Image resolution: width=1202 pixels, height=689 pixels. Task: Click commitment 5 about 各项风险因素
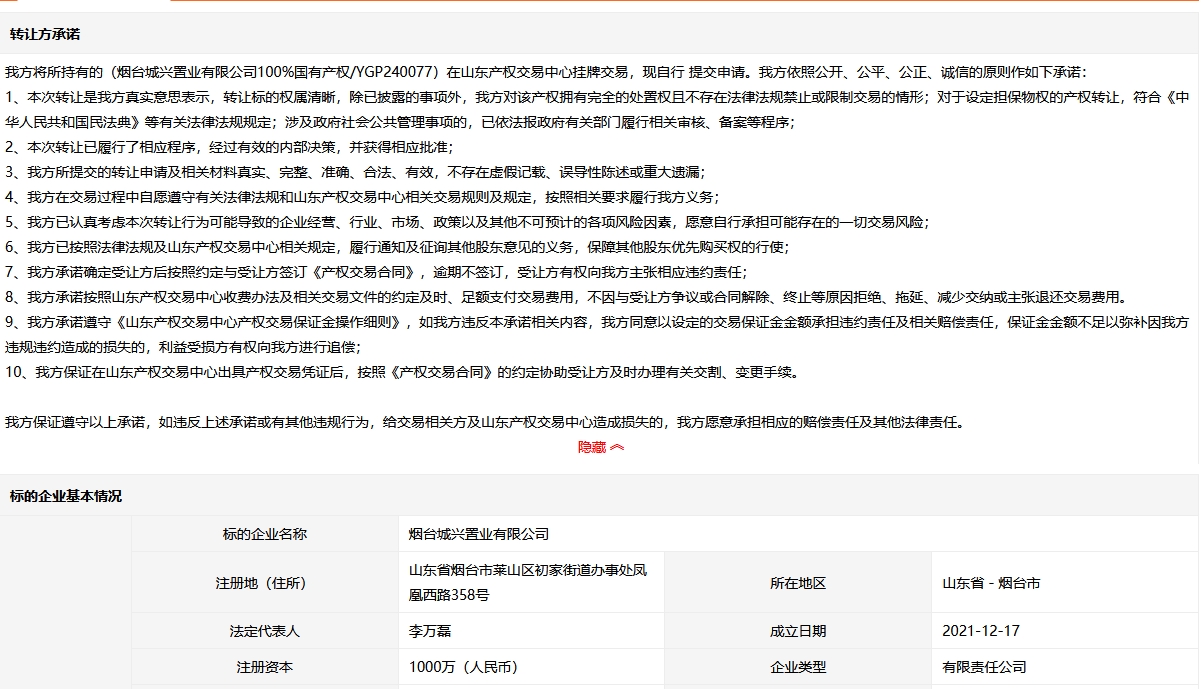pos(467,222)
